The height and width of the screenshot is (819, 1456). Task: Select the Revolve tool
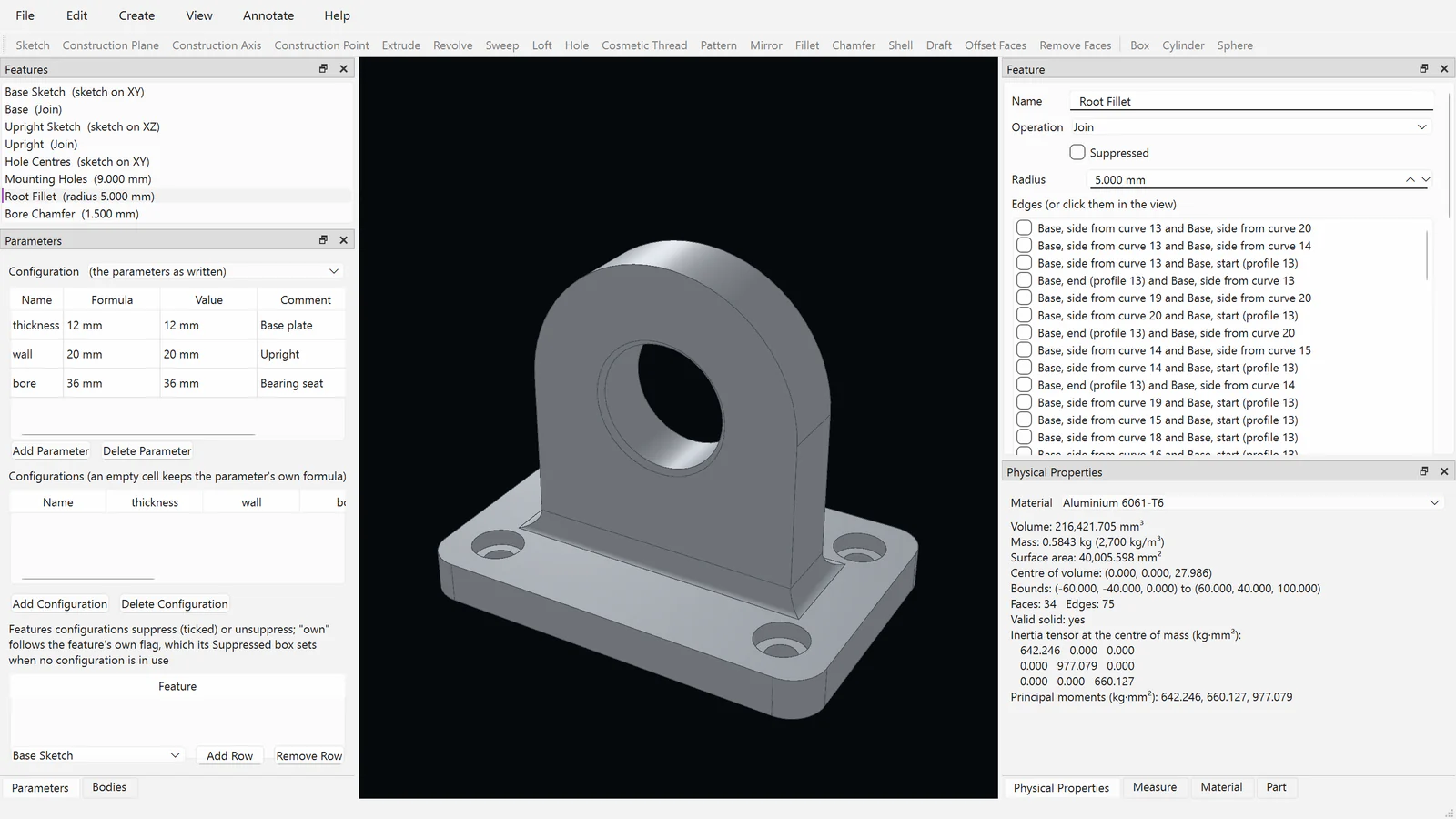[x=453, y=45]
